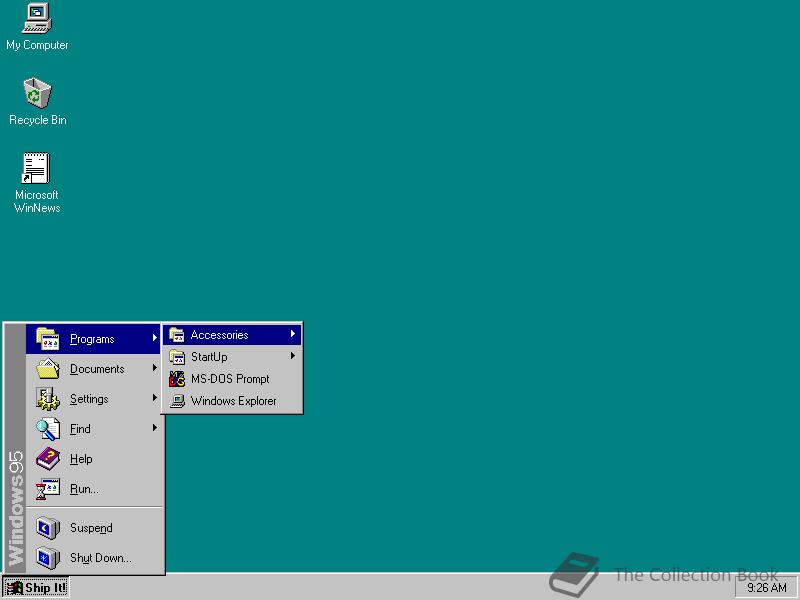Choose Shut Down... label in the Start menu
Viewport: 800px width, 600px height.
101,558
